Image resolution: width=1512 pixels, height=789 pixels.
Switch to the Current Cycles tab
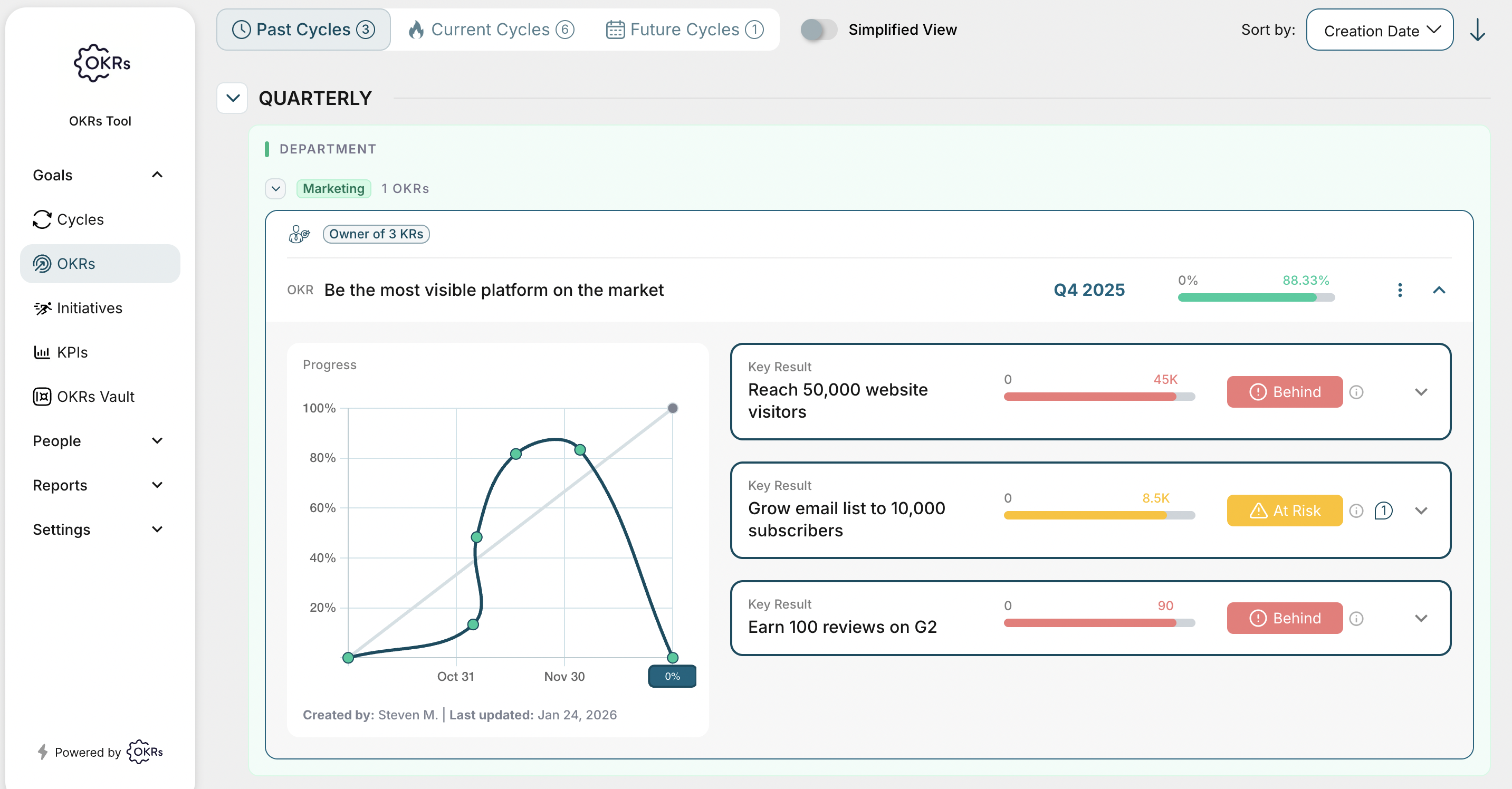tap(491, 30)
